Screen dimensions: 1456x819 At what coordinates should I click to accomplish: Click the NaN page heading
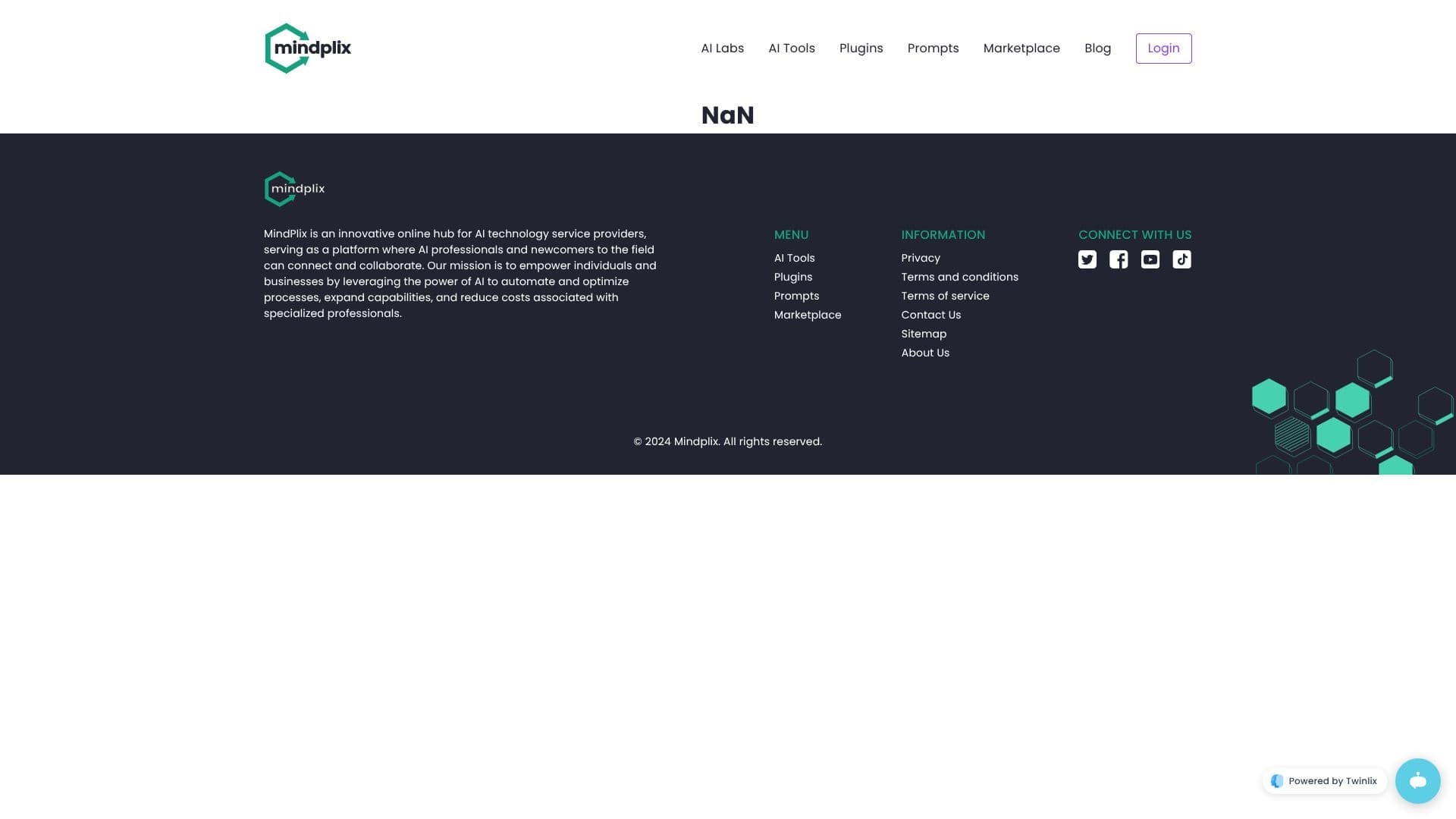(727, 115)
